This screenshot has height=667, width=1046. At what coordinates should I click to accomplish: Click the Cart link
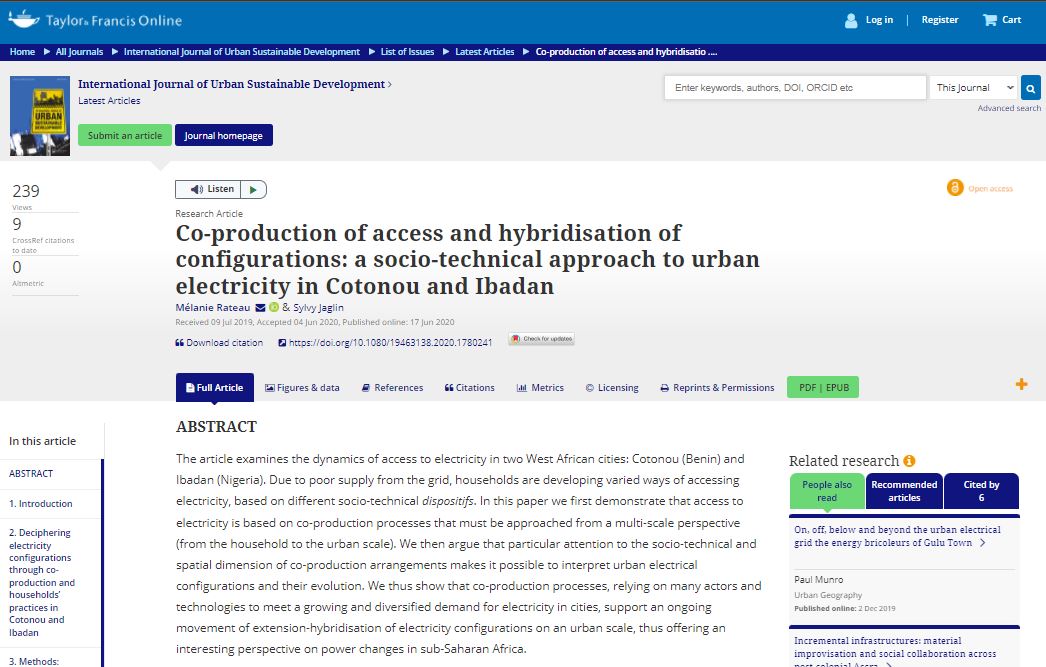[x=1011, y=20]
